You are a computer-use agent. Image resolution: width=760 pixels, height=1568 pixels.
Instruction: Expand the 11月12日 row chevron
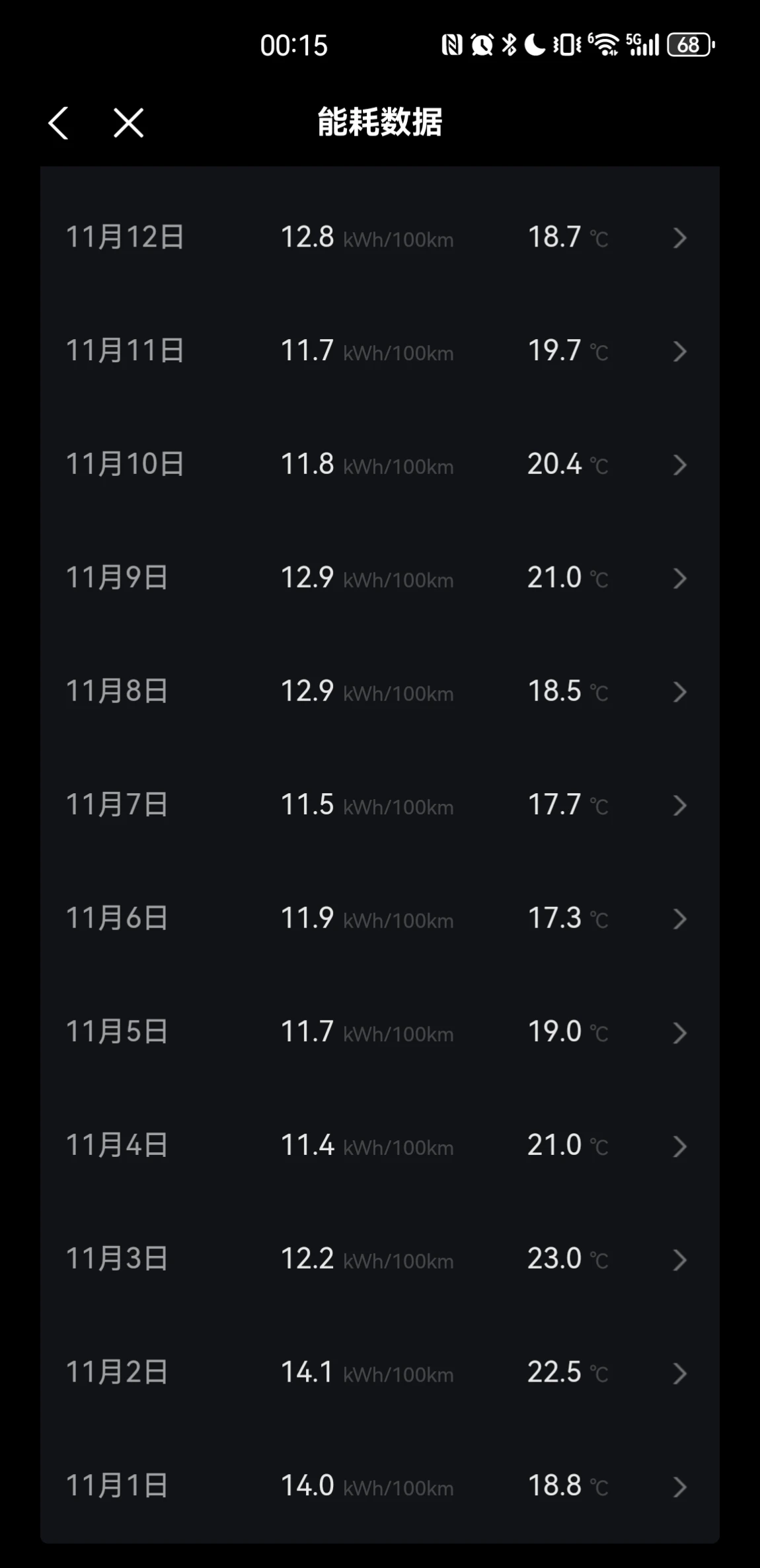tap(679, 238)
